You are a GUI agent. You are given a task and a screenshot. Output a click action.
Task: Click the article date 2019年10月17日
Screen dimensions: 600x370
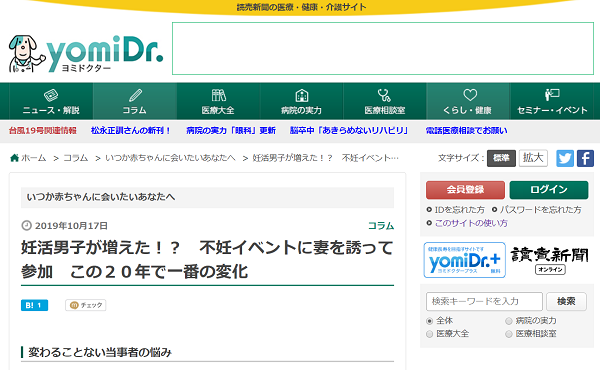[x=71, y=226]
